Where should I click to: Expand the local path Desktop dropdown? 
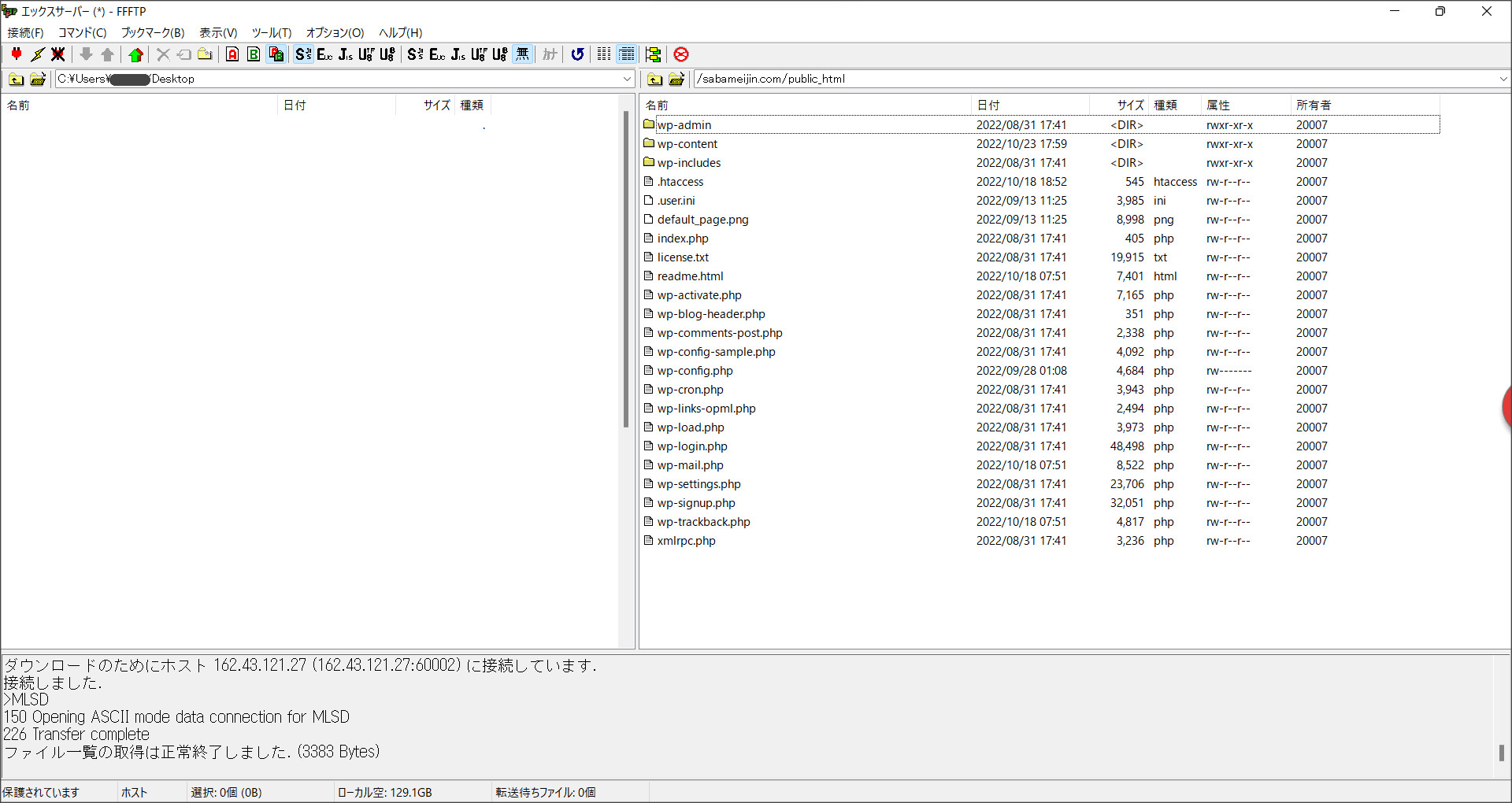click(x=627, y=79)
